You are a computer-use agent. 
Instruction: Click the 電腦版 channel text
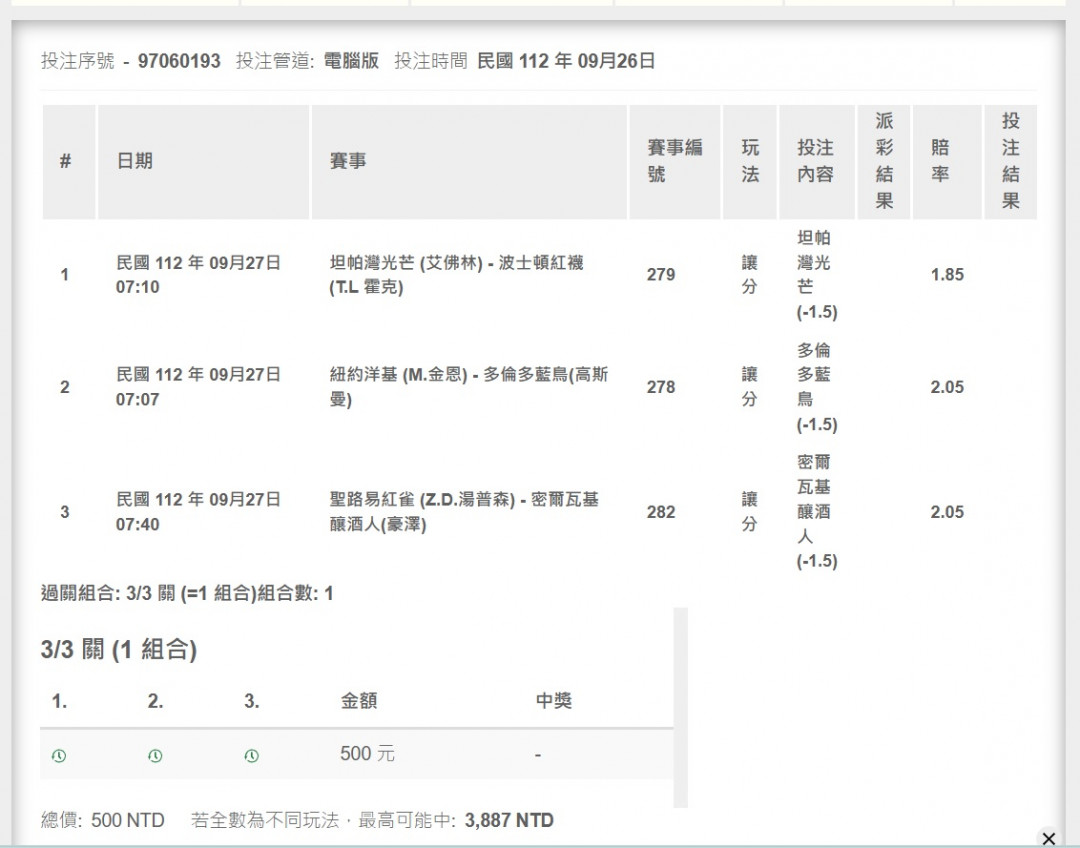click(351, 61)
